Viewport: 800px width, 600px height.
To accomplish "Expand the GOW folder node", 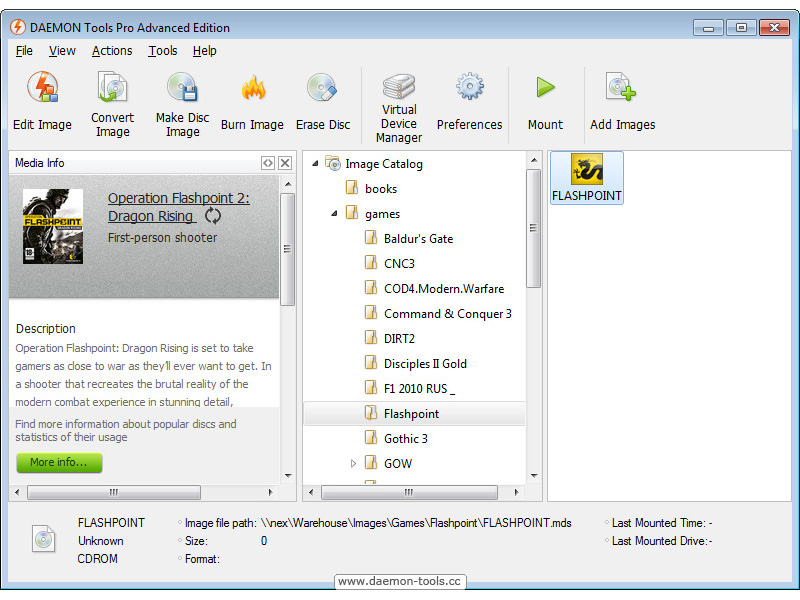I will click(x=353, y=464).
